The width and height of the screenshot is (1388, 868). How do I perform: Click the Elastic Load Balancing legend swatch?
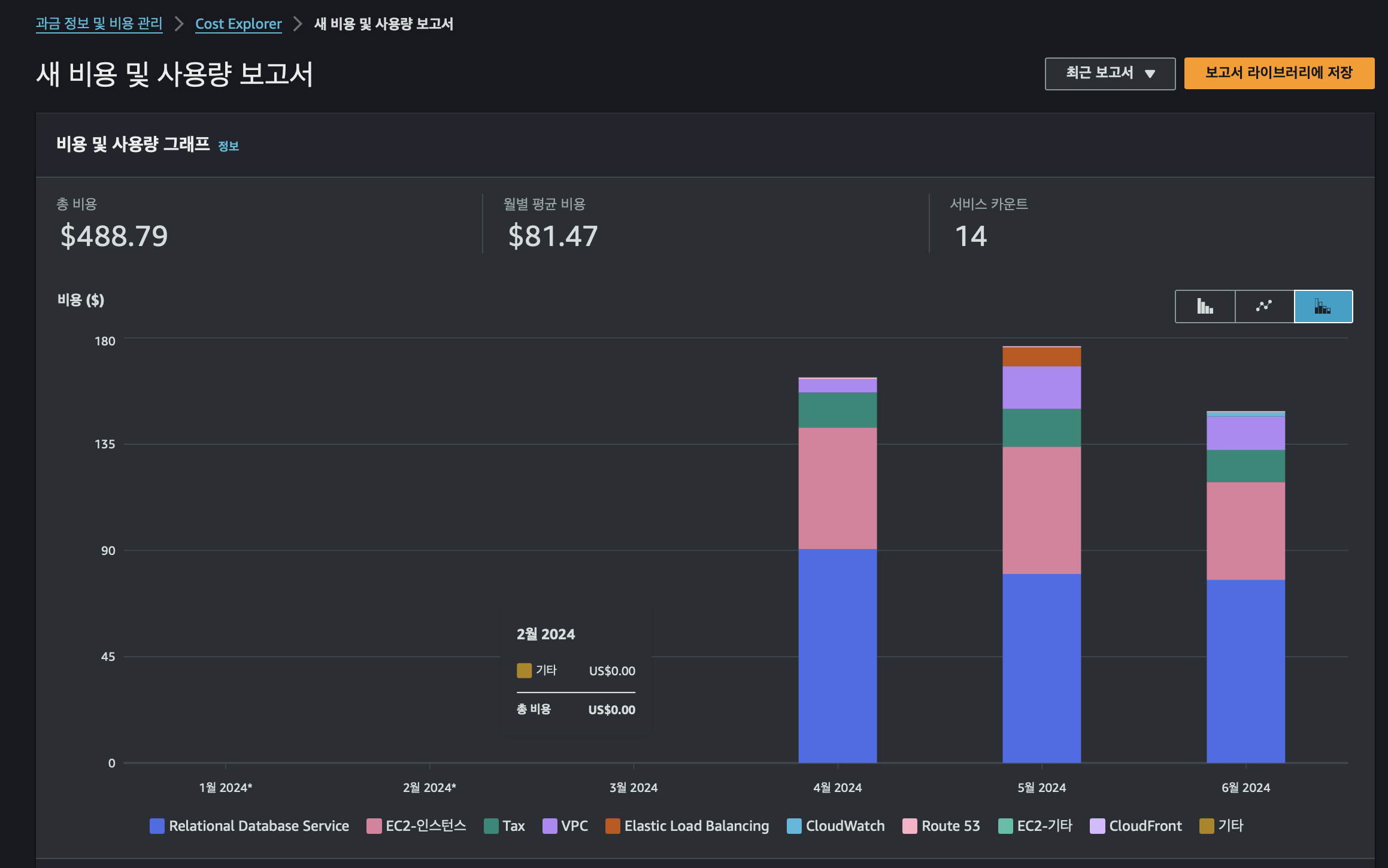coord(613,826)
